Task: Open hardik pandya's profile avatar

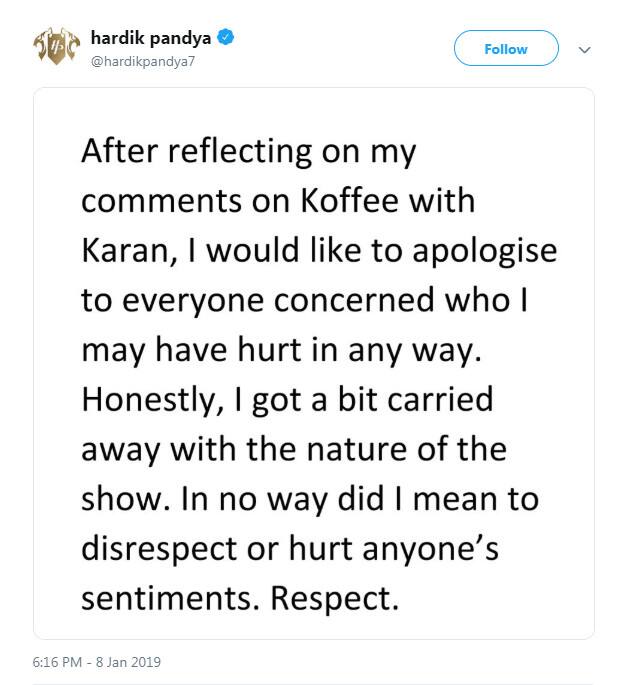Action: pos(57,47)
